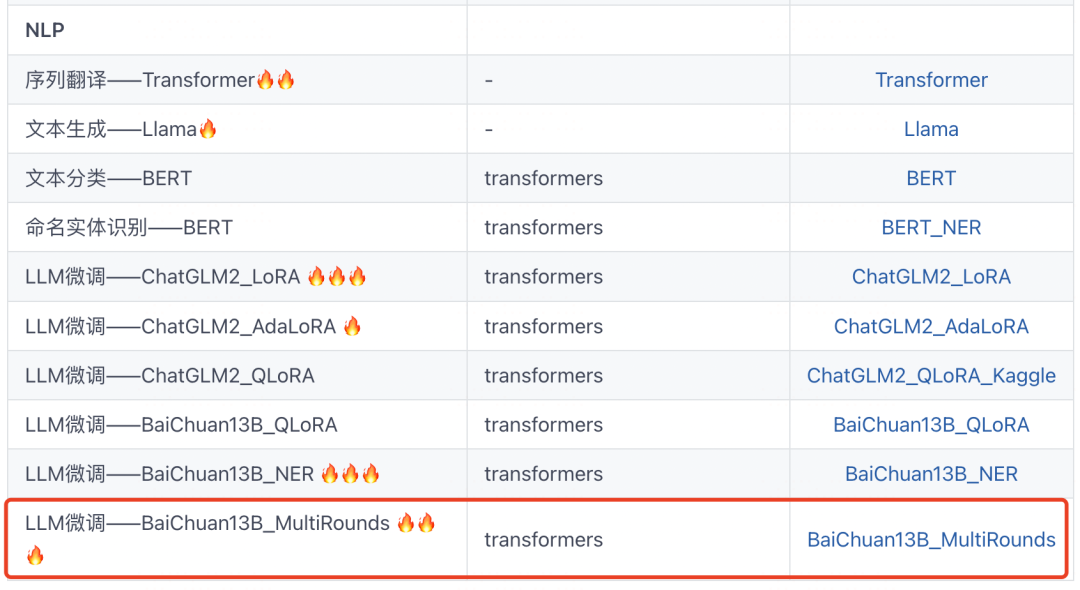Select the 命名实体识别 BERT row label

128,227
